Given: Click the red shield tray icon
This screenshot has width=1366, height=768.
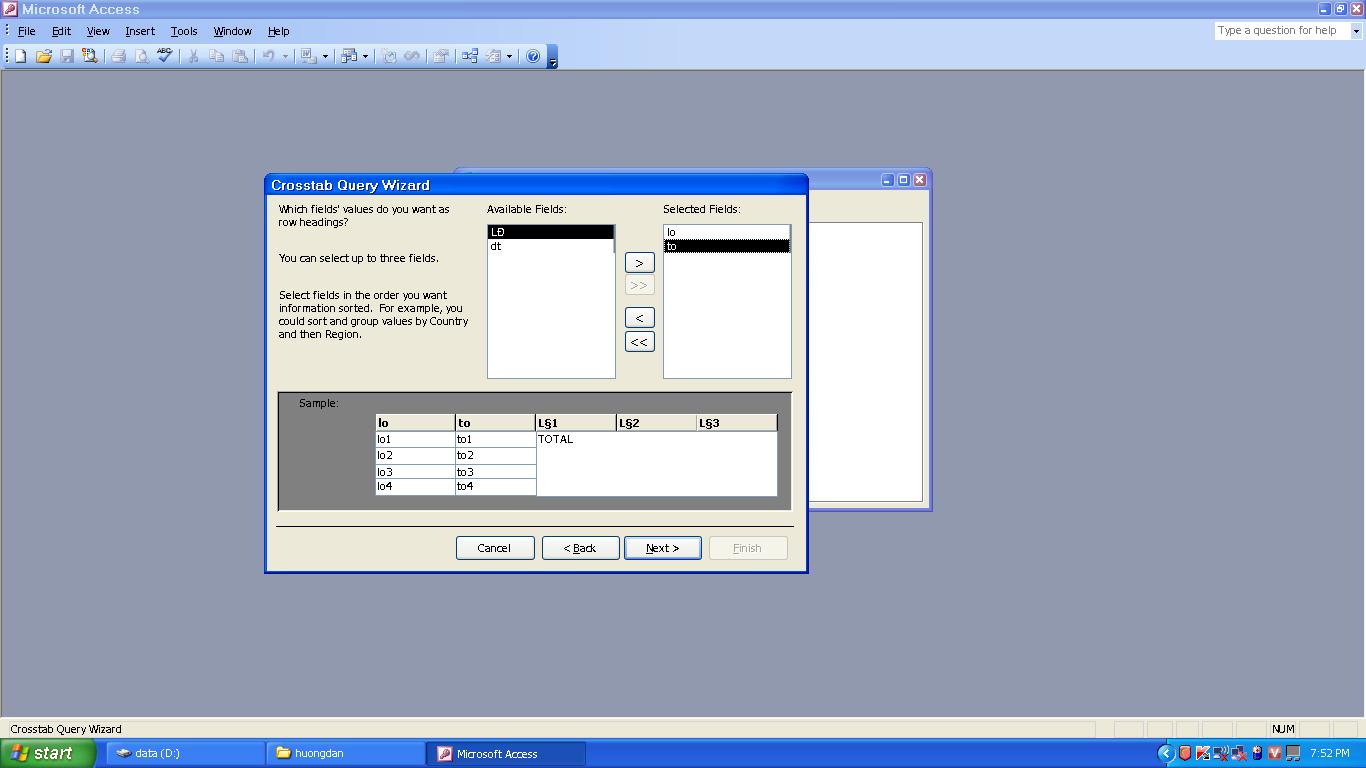Looking at the screenshot, I should pos(1185,753).
